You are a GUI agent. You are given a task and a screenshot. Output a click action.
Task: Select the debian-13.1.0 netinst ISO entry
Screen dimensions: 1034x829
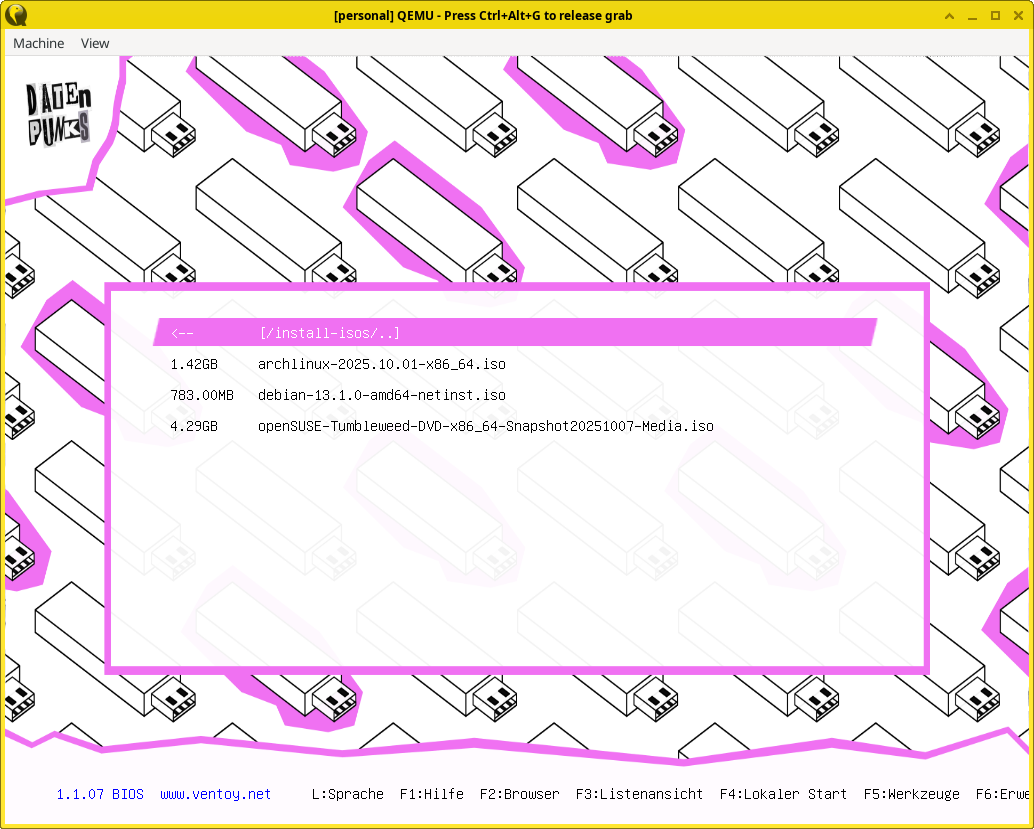(381, 395)
